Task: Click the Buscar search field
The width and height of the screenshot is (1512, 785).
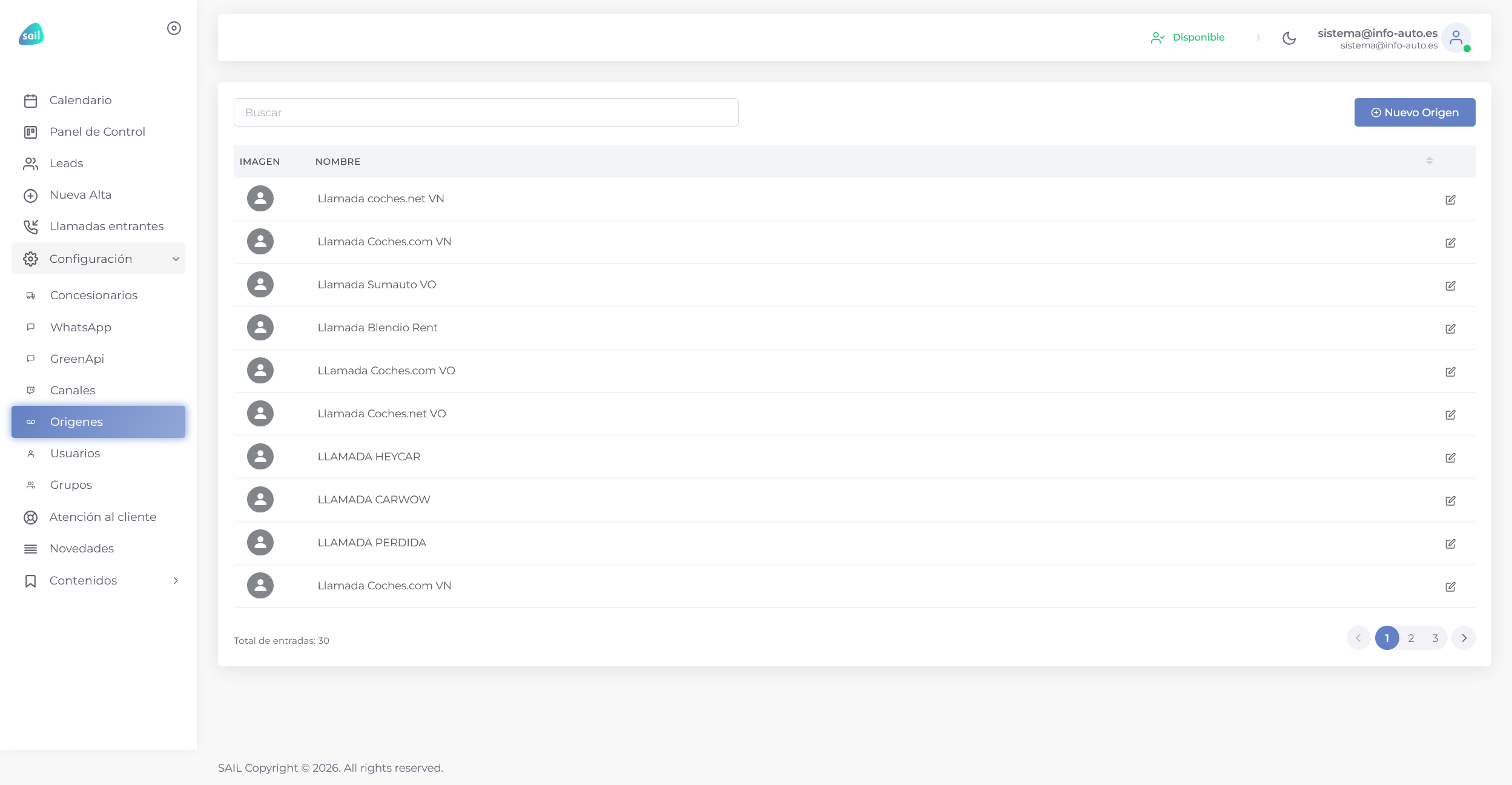Action: click(486, 113)
